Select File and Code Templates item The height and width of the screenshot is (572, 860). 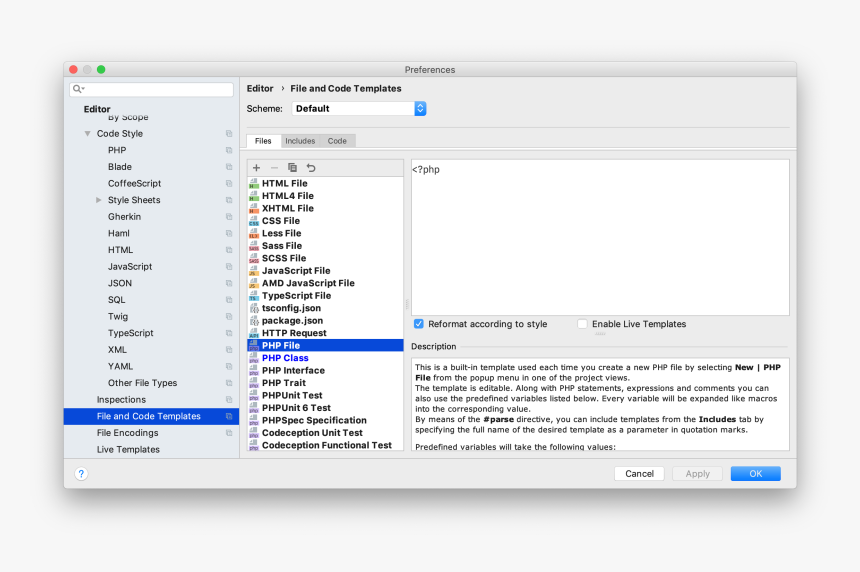tap(151, 416)
